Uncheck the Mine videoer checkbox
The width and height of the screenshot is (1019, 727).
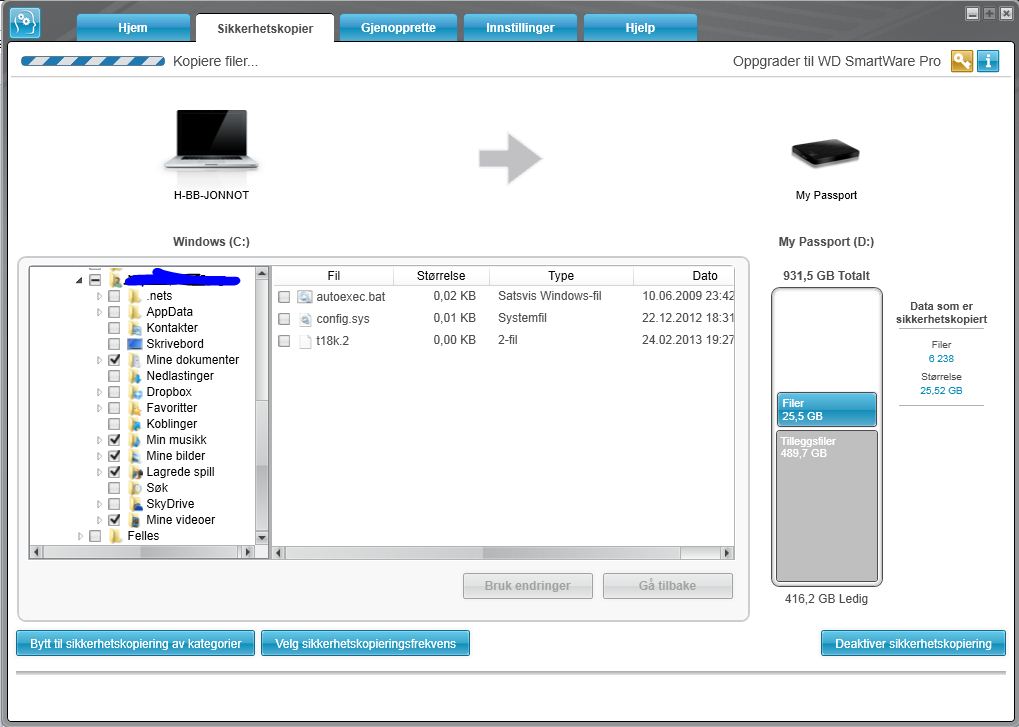coord(114,520)
